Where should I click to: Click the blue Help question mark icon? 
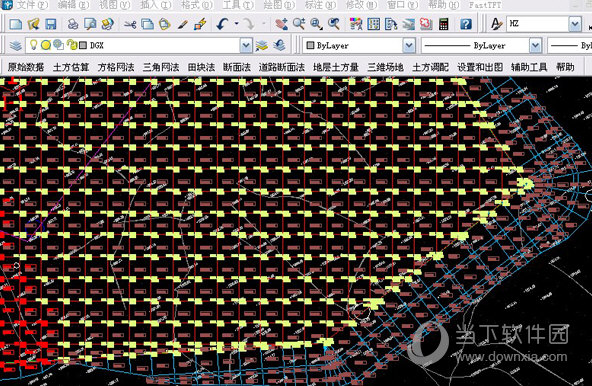pyautogui.click(x=466, y=24)
